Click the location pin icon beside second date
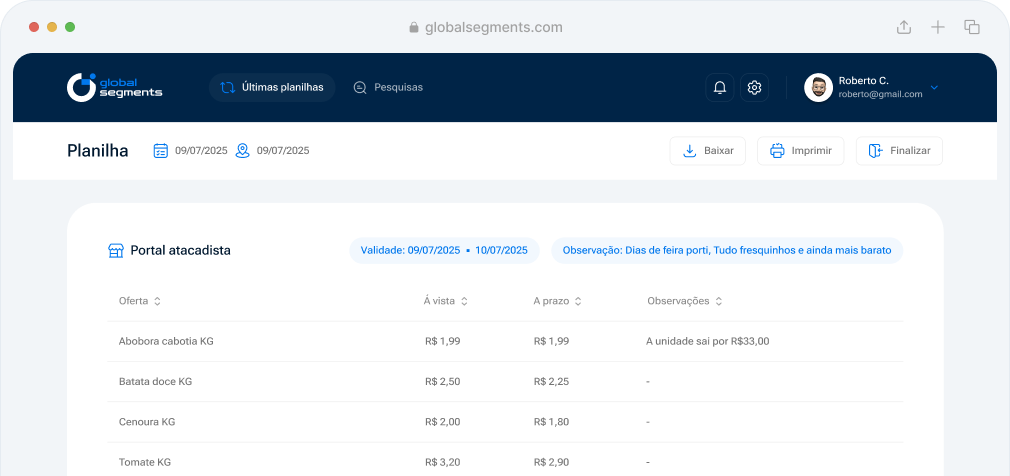Viewport: 1010px width, 476px height. click(x=242, y=151)
